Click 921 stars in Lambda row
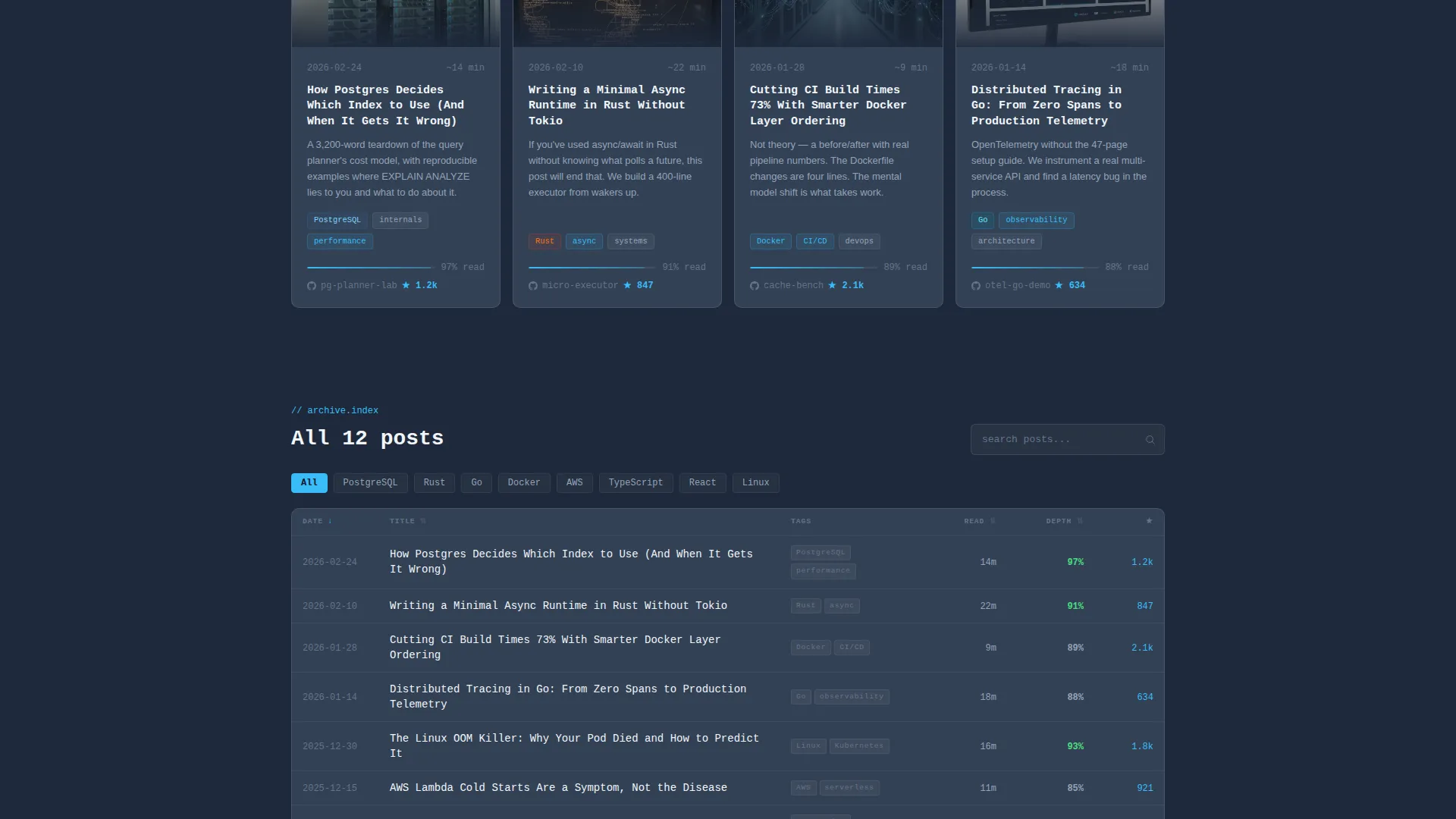Viewport: 1456px width, 819px height. [1145, 789]
